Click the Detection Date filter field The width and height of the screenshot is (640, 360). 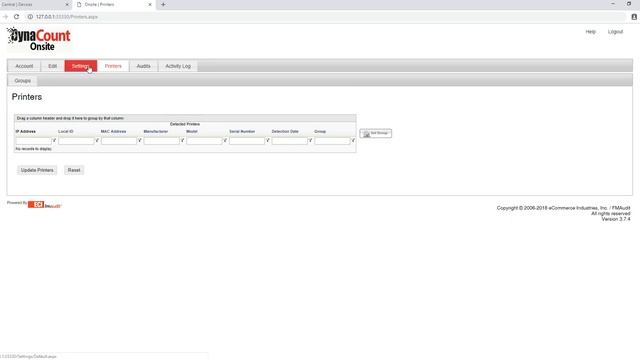click(x=289, y=141)
